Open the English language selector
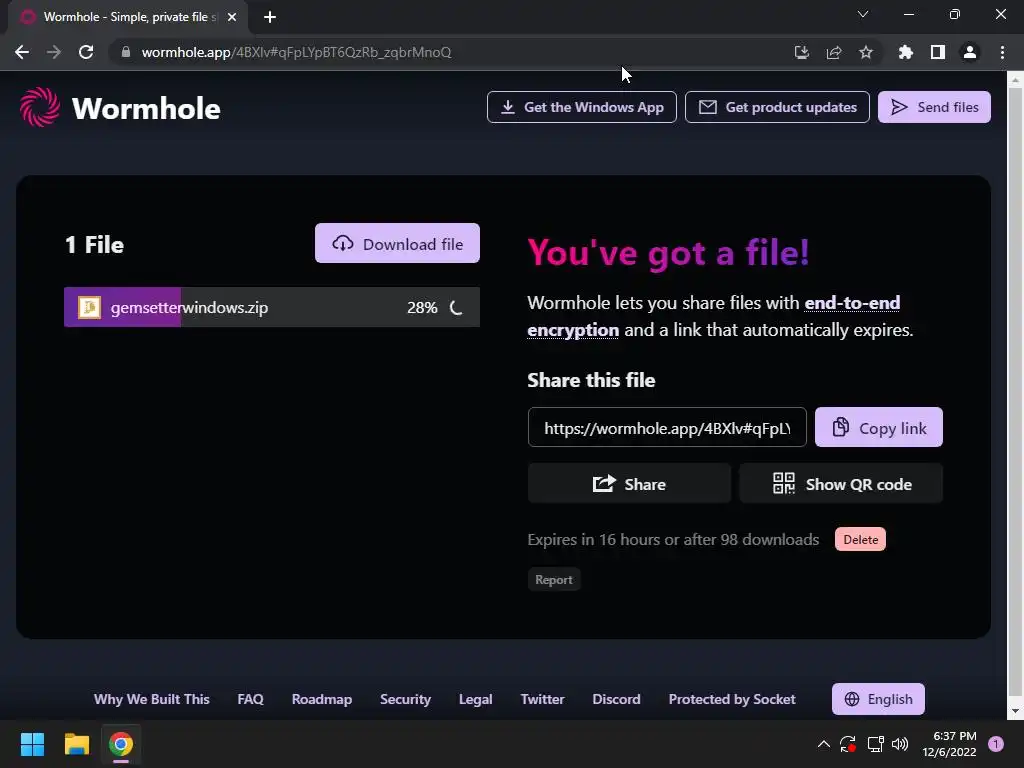The width and height of the screenshot is (1024, 768). pos(878,699)
